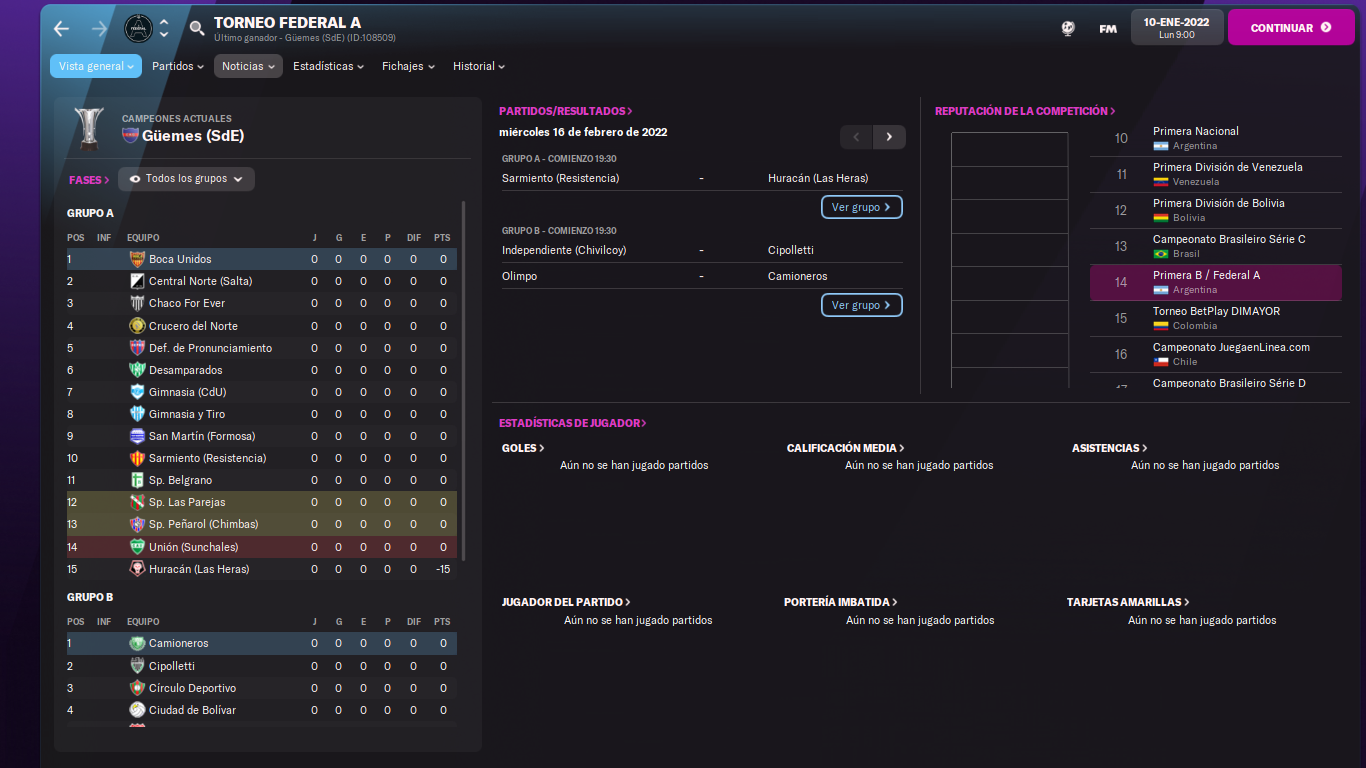Open Huracán (Las Heras) table row
The width and height of the screenshot is (1366, 768).
coord(261,569)
